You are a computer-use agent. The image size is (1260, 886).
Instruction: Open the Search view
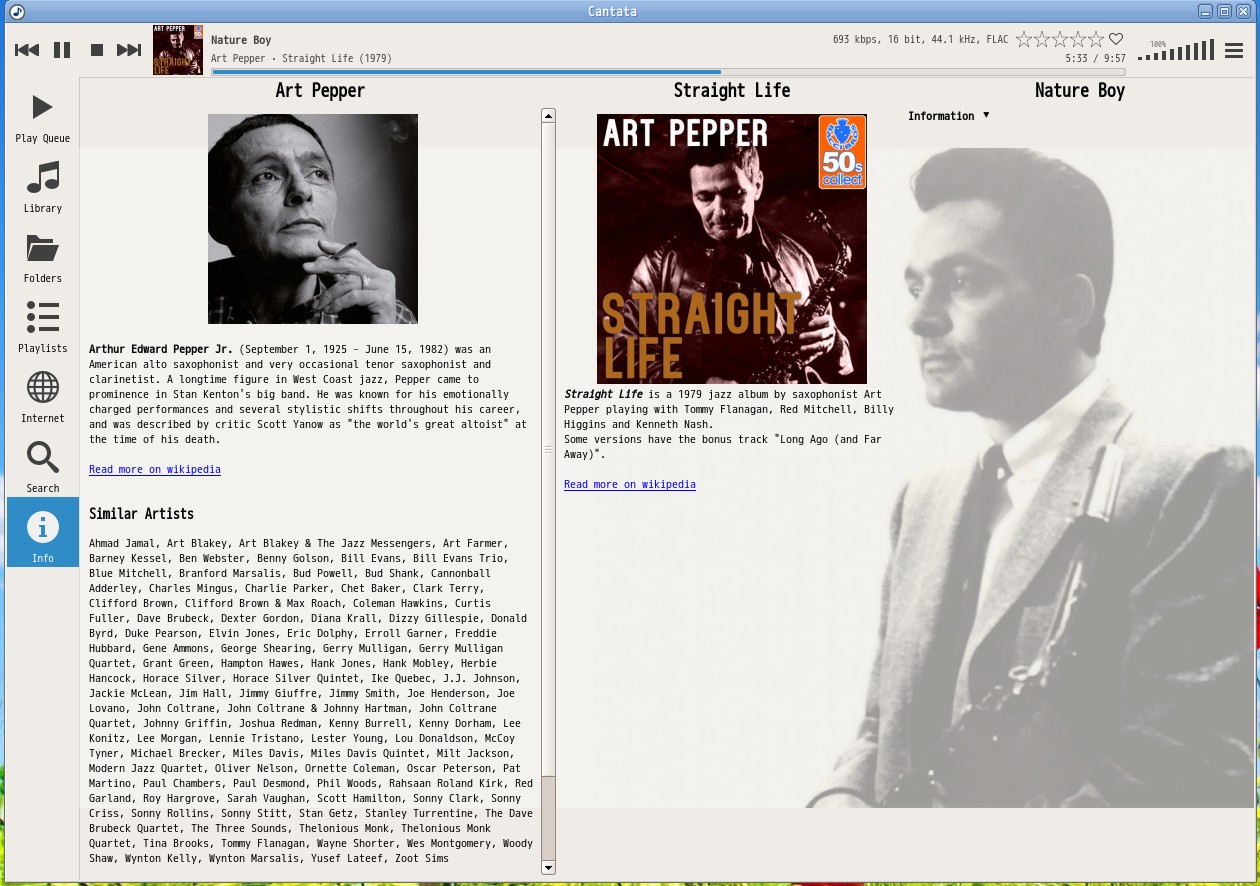[x=43, y=467]
